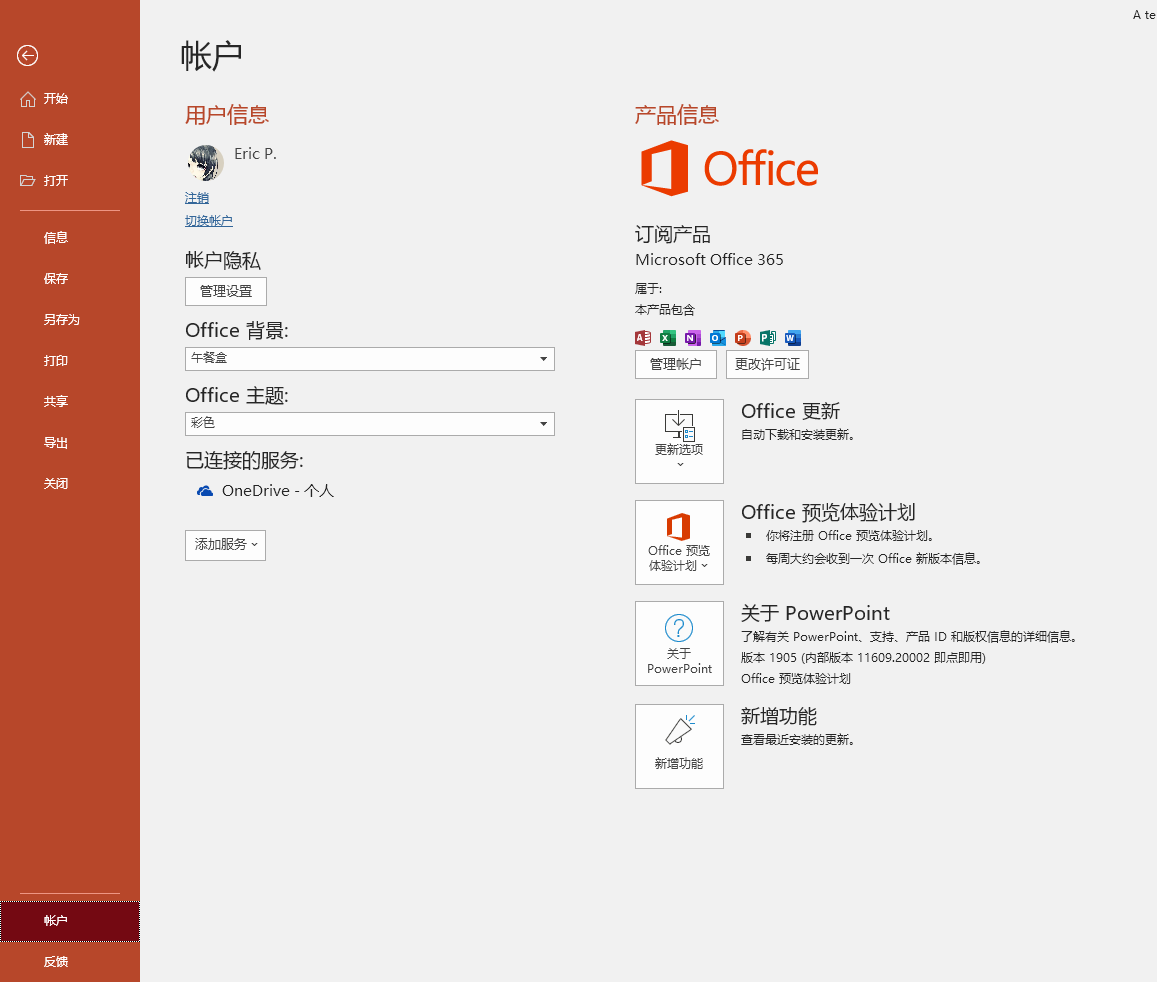Click the 关于 PowerPoint button

pos(679,643)
